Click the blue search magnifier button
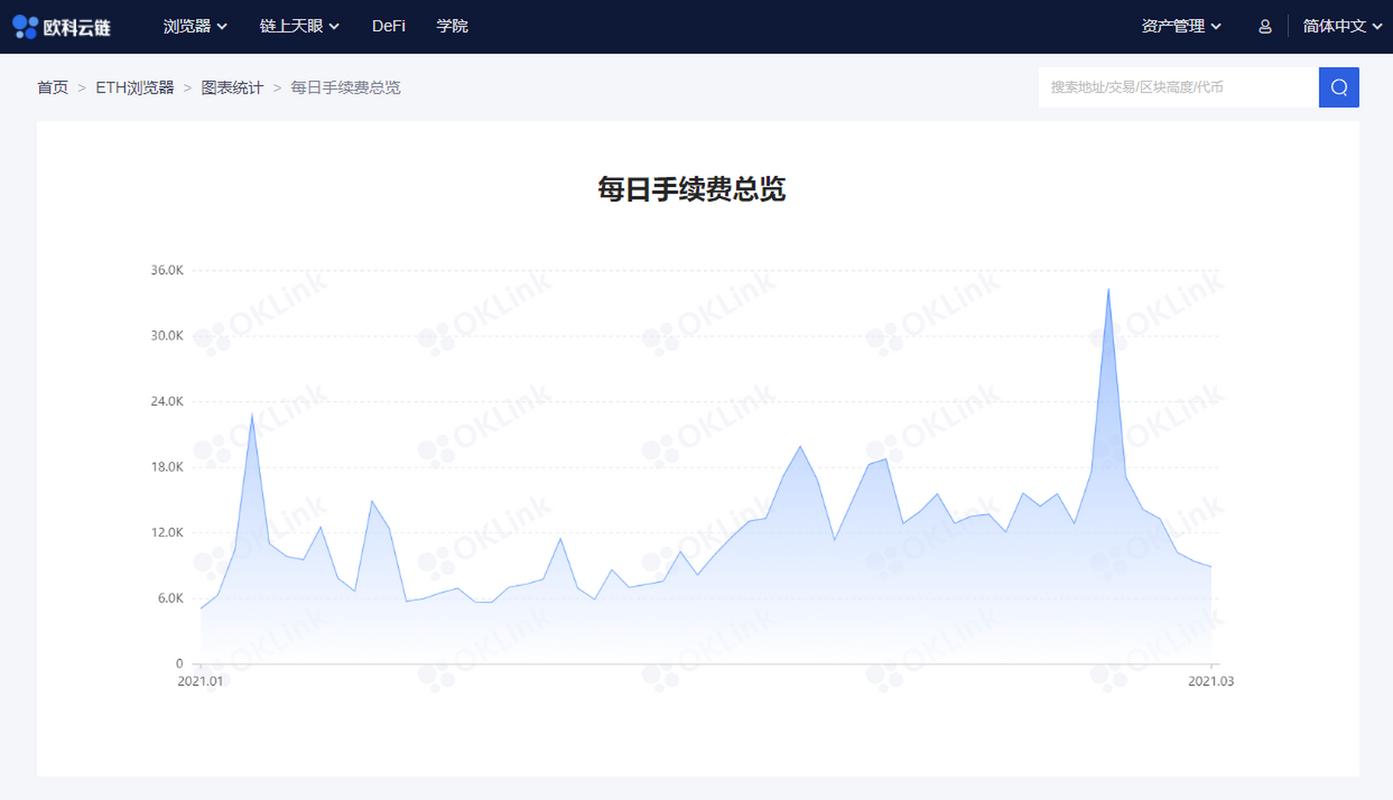The width and height of the screenshot is (1393, 800). click(x=1339, y=87)
